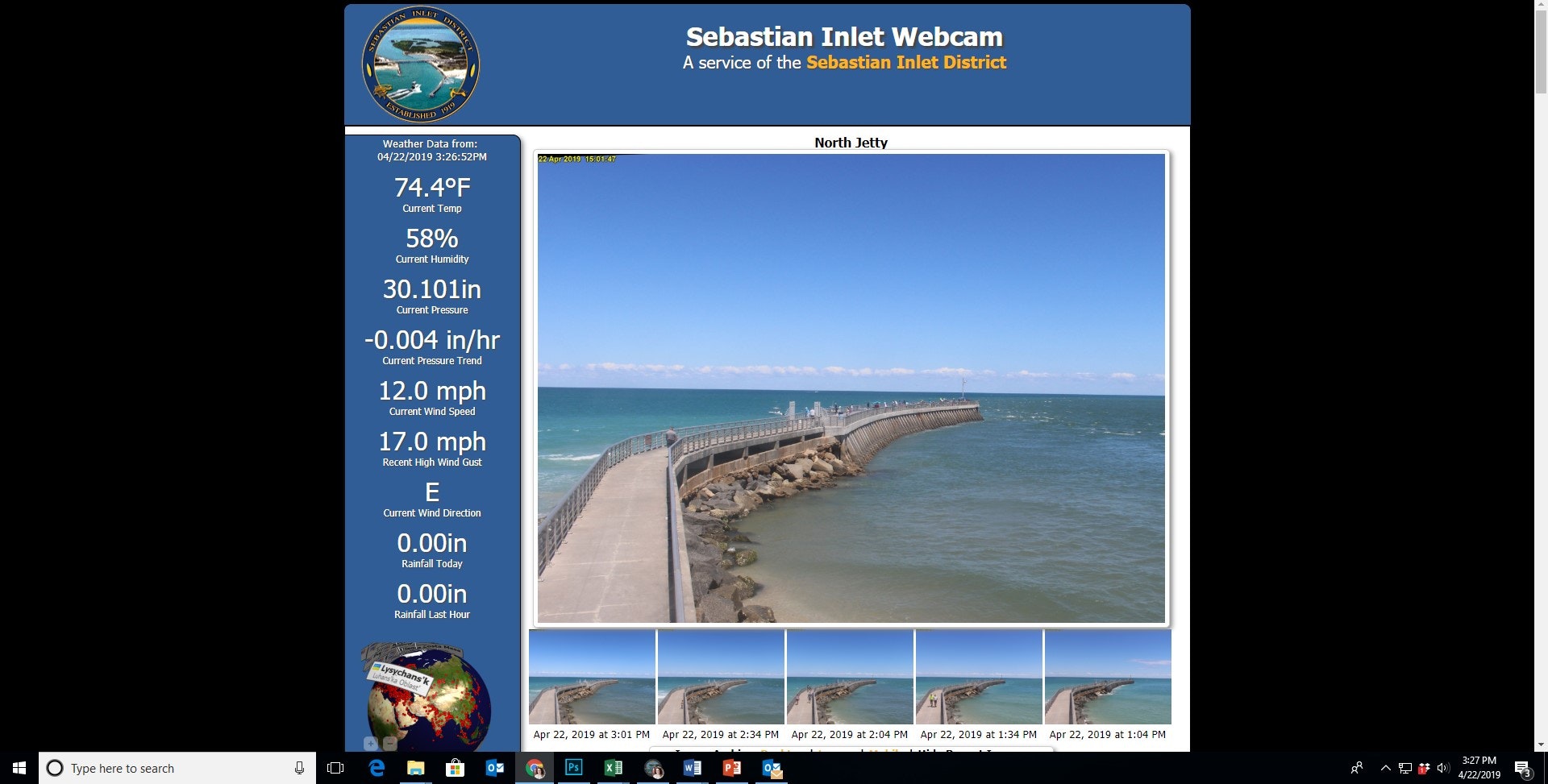Viewport: 1548px width, 784px height.
Task: Open Microsoft Store from the taskbar
Action: pos(455,768)
